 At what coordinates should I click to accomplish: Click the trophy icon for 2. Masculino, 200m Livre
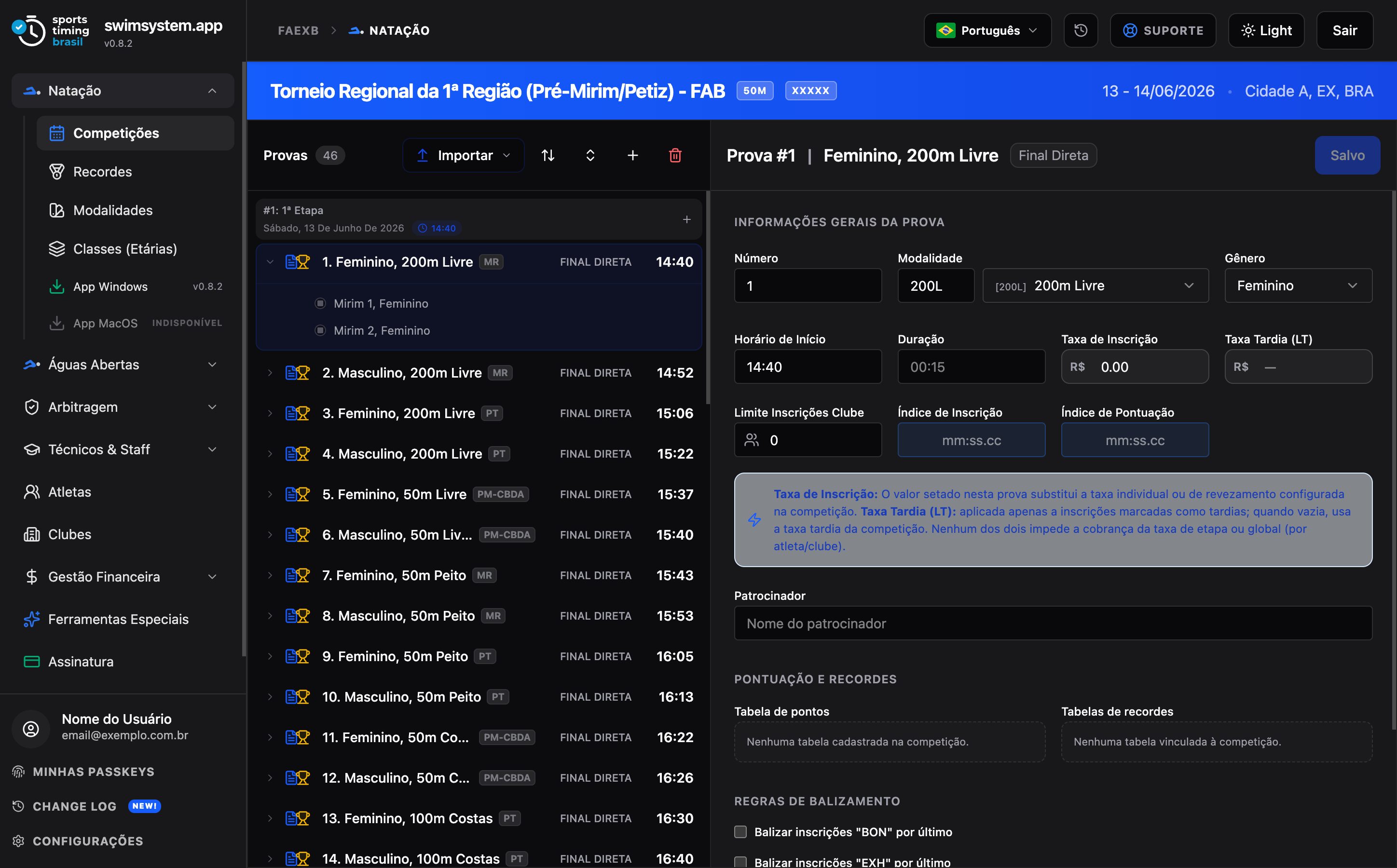click(303, 373)
